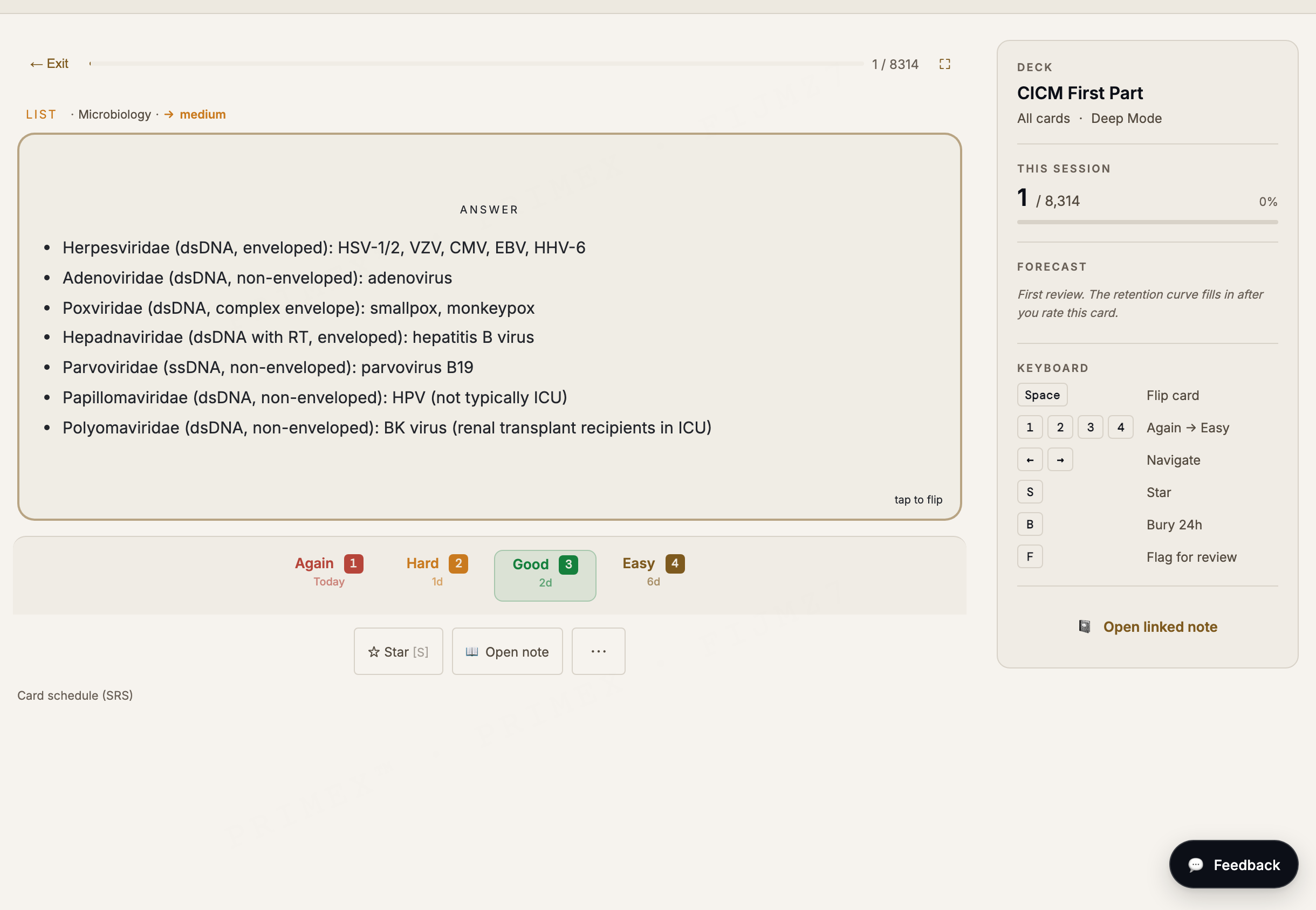1316x910 pixels.
Task: Click the forecast First review message
Action: point(1140,304)
